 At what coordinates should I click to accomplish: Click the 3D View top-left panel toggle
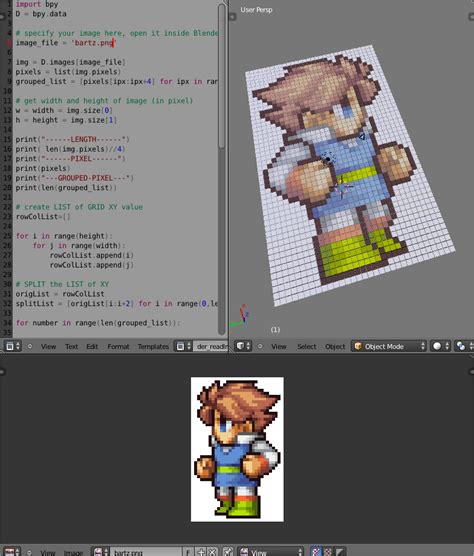tap(233, 16)
